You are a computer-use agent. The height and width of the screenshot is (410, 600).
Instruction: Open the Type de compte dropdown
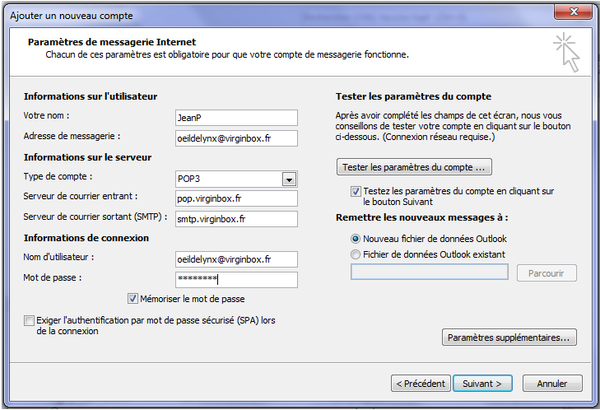288,179
